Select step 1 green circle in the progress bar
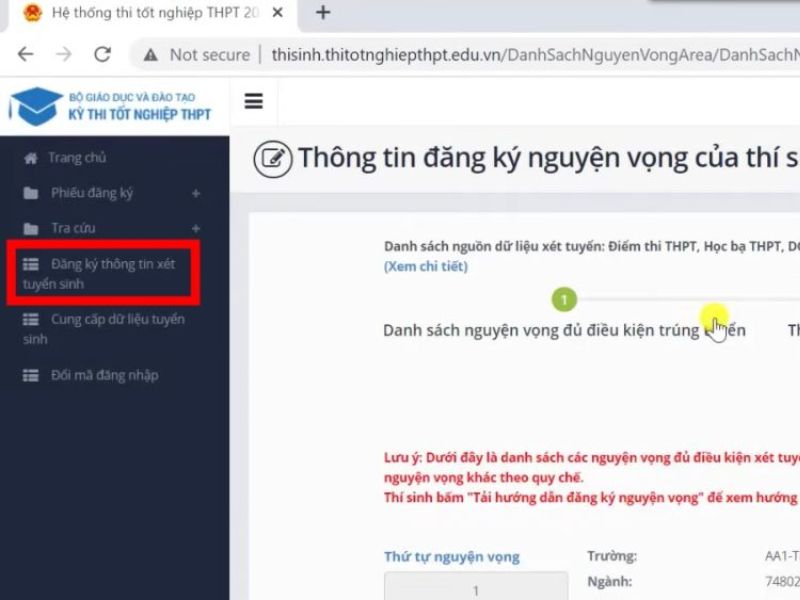The height and width of the screenshot is (600, 800). (564, 299)
